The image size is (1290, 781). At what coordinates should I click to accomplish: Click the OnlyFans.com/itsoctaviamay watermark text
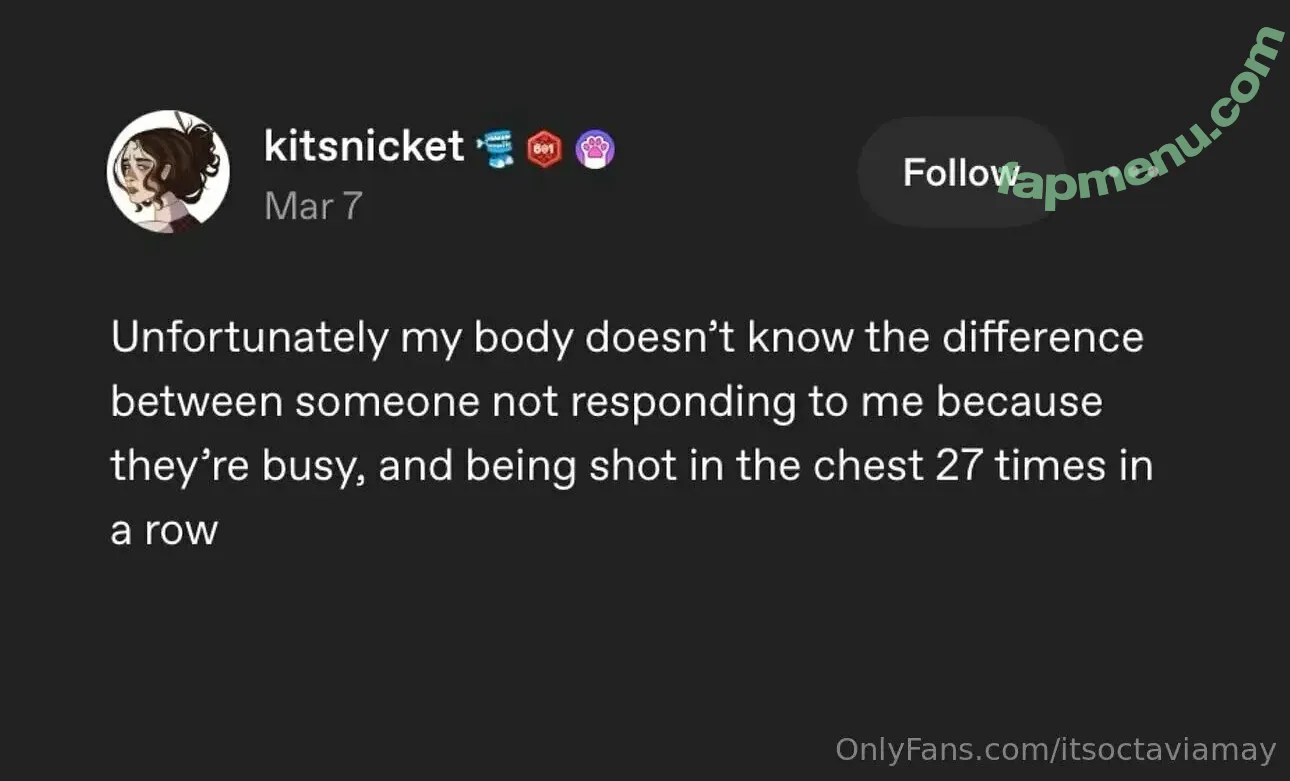(1056, 750)
